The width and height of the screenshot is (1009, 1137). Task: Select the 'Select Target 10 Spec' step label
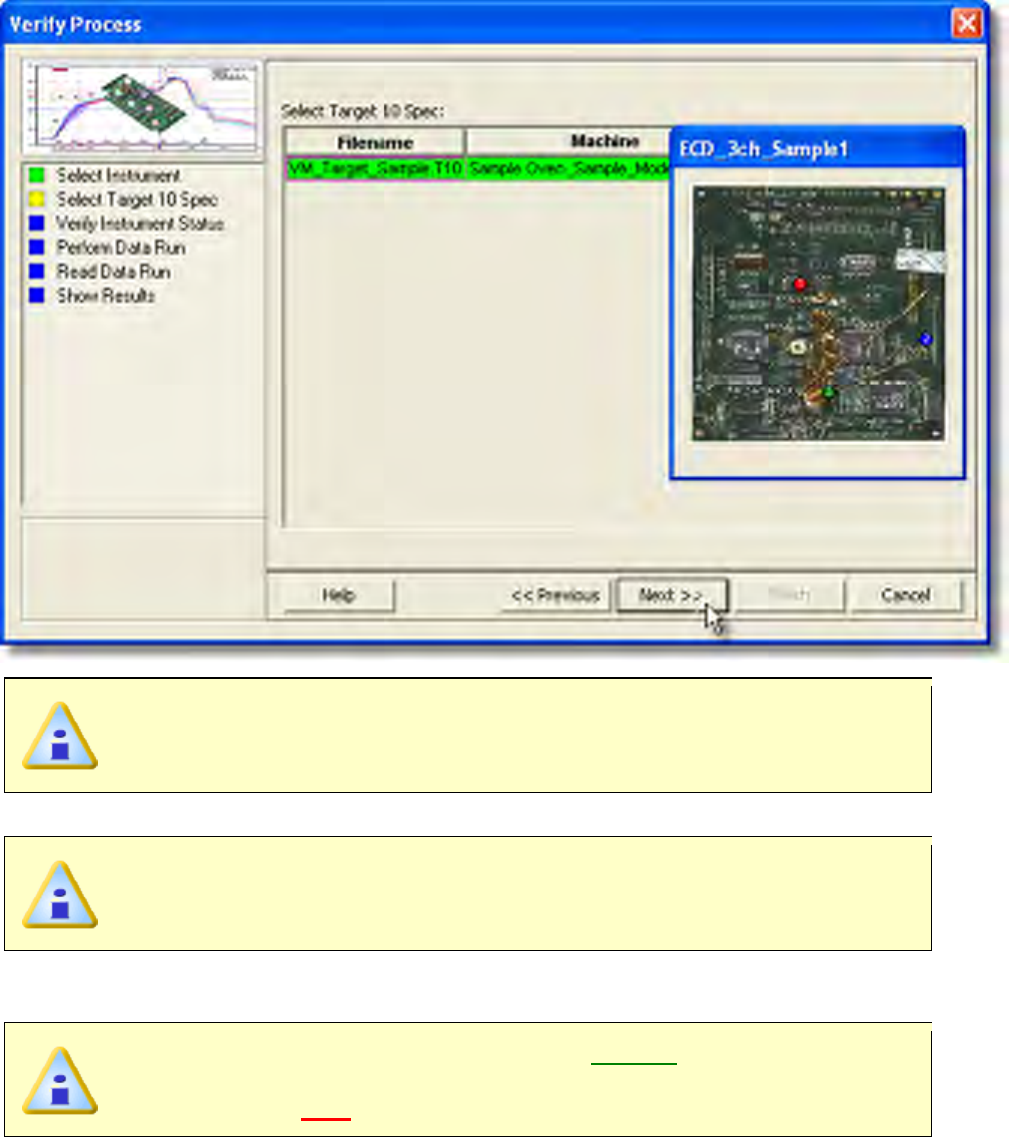(x=137, y=199)
